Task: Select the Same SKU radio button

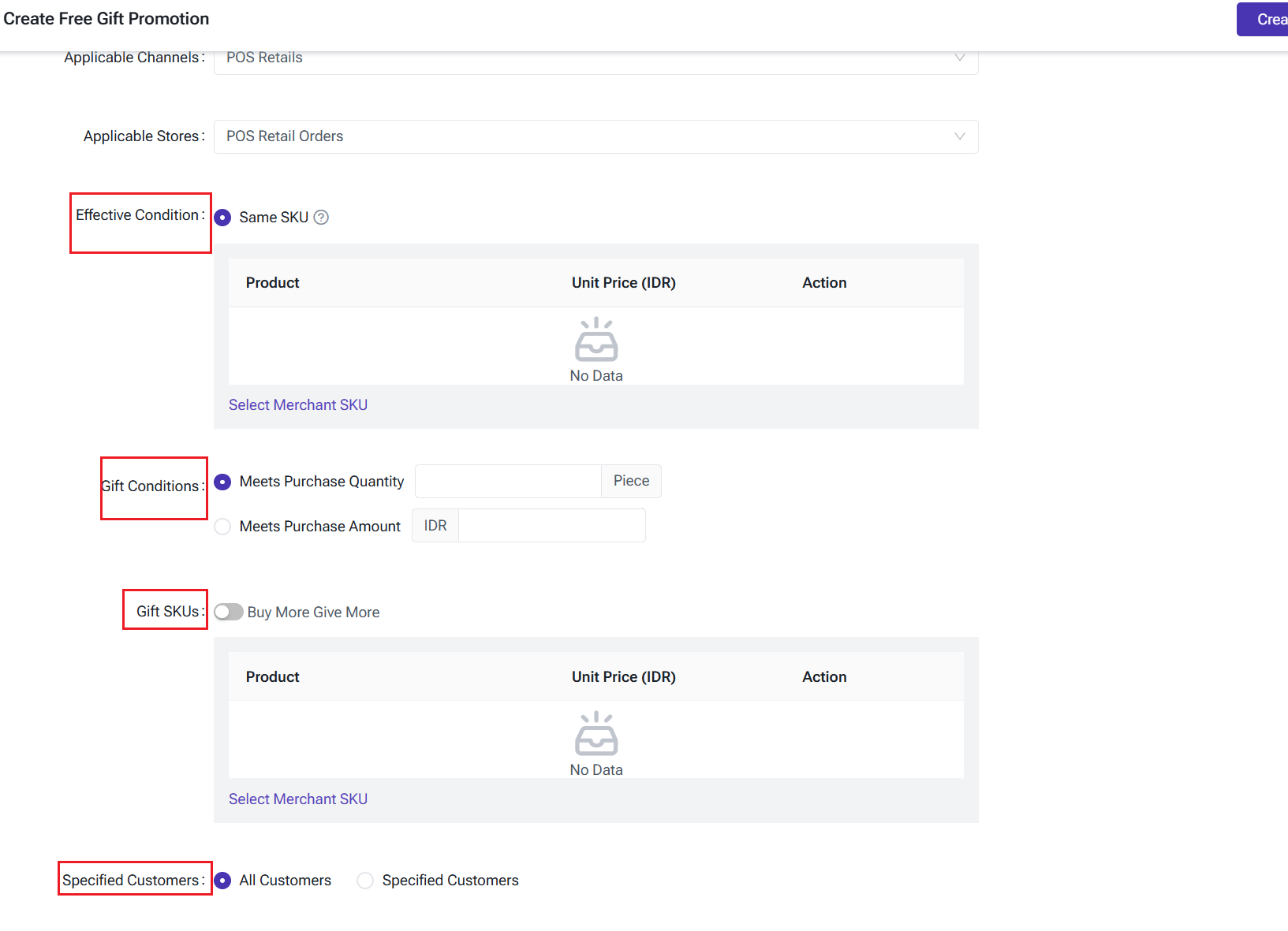Action: (x=223, y=218)
